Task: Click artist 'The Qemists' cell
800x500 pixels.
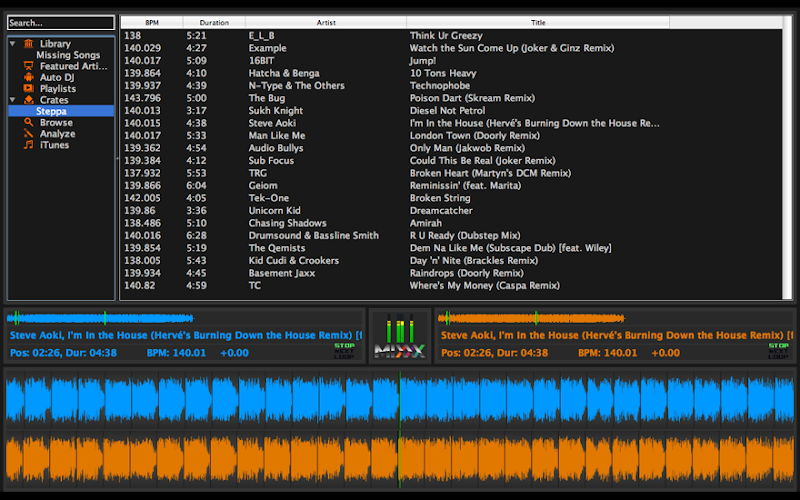Action: click(277, 248)
